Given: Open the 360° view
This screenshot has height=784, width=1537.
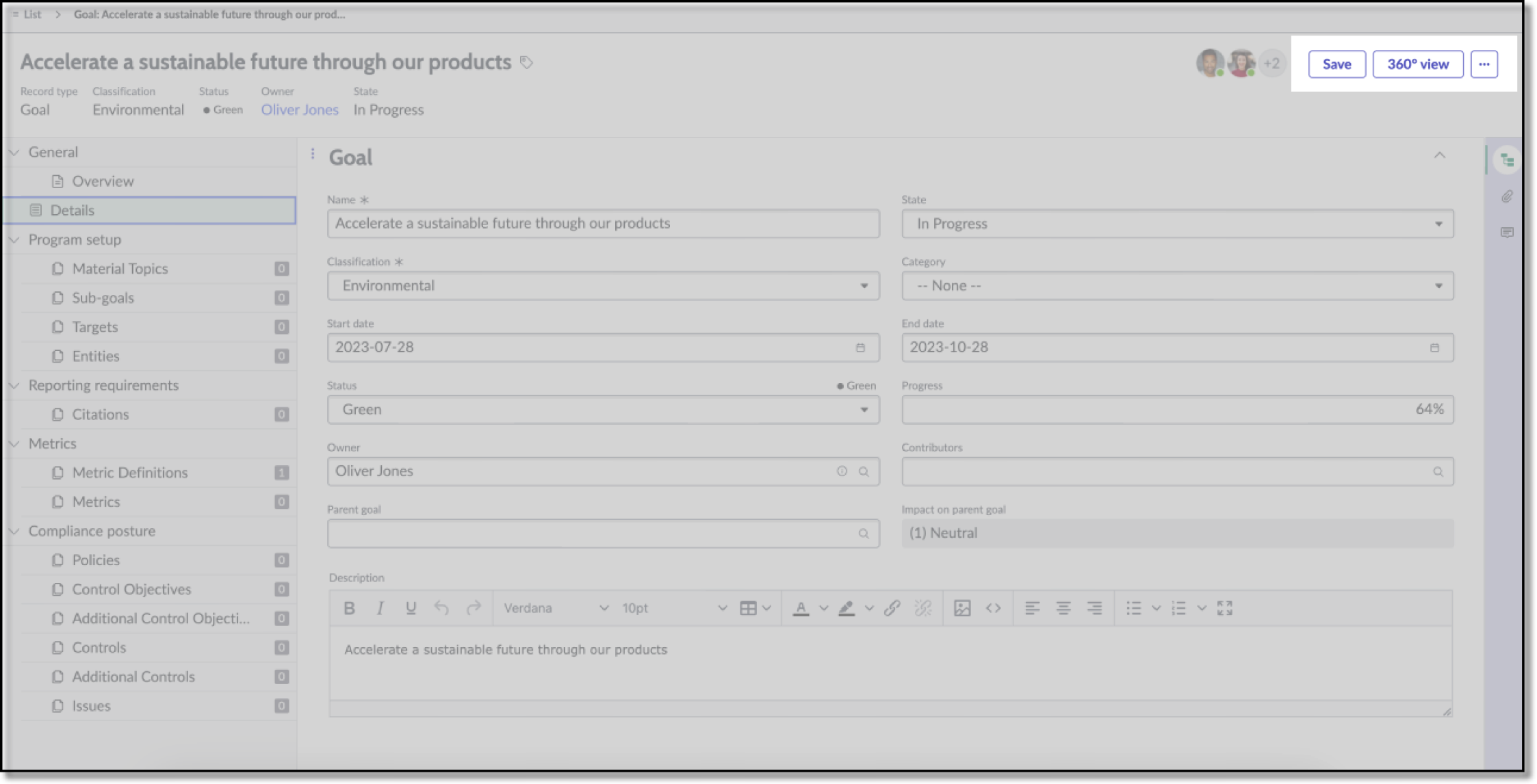Looking at the screenshot, I should point(1417,64).
